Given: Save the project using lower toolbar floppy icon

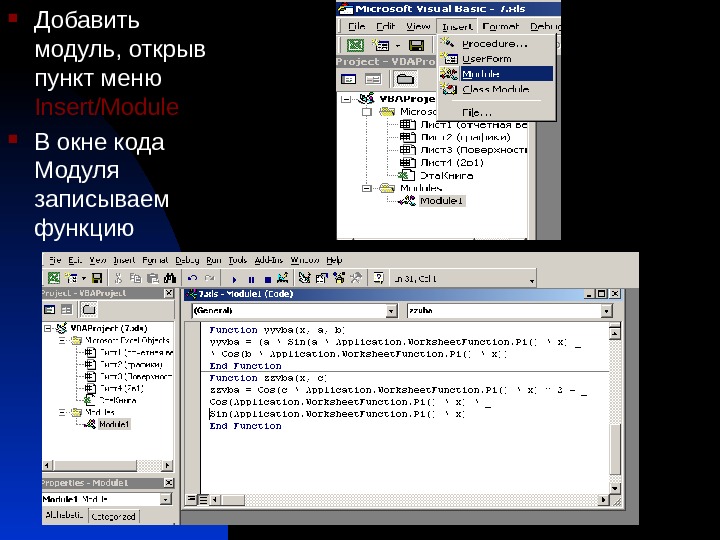Looking at the screenshot, I should click(96, 278).
